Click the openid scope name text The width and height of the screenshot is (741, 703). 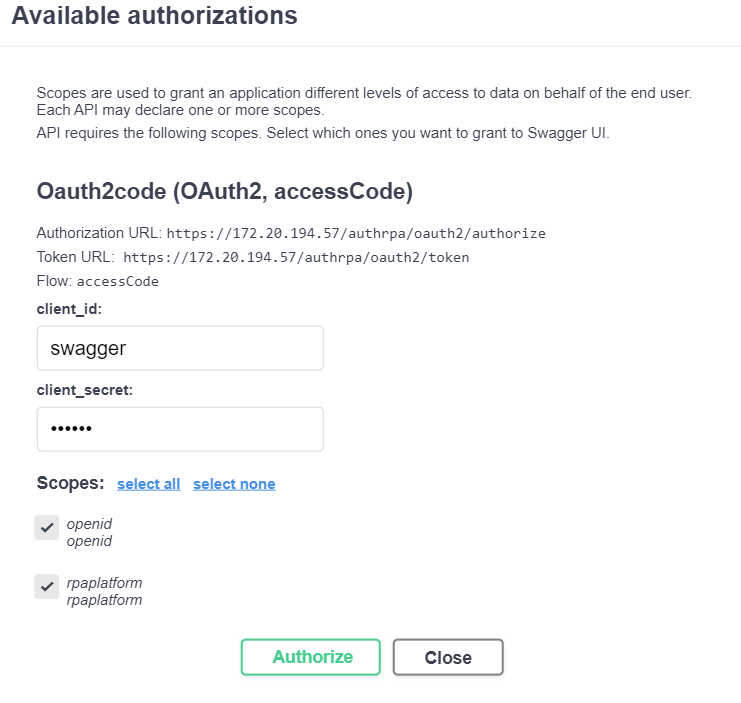(x=89, y=523)
